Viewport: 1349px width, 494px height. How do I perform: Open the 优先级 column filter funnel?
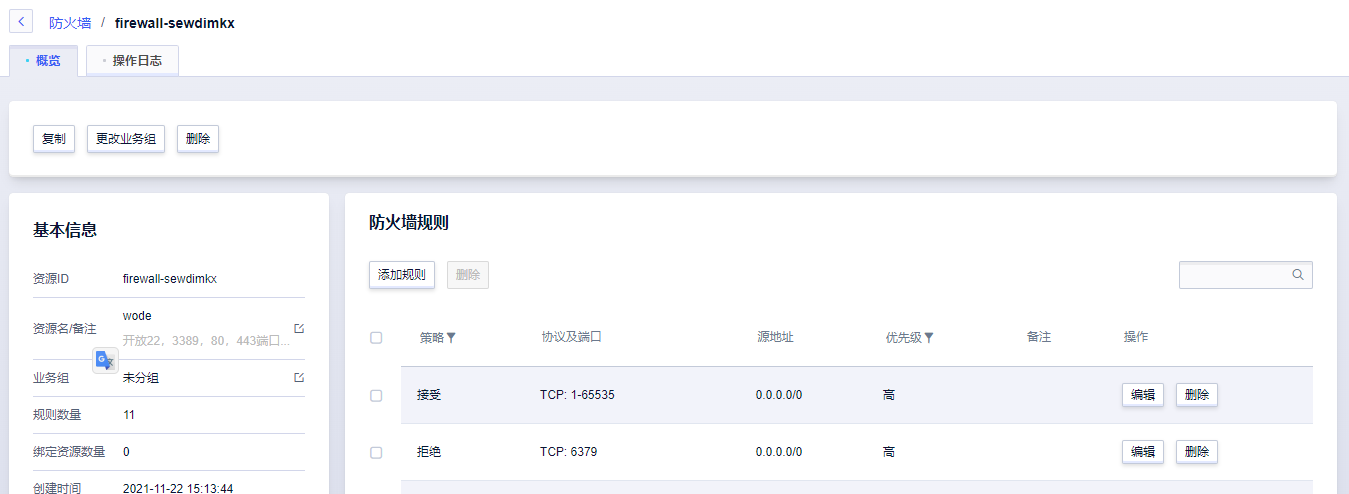point(929,338)
